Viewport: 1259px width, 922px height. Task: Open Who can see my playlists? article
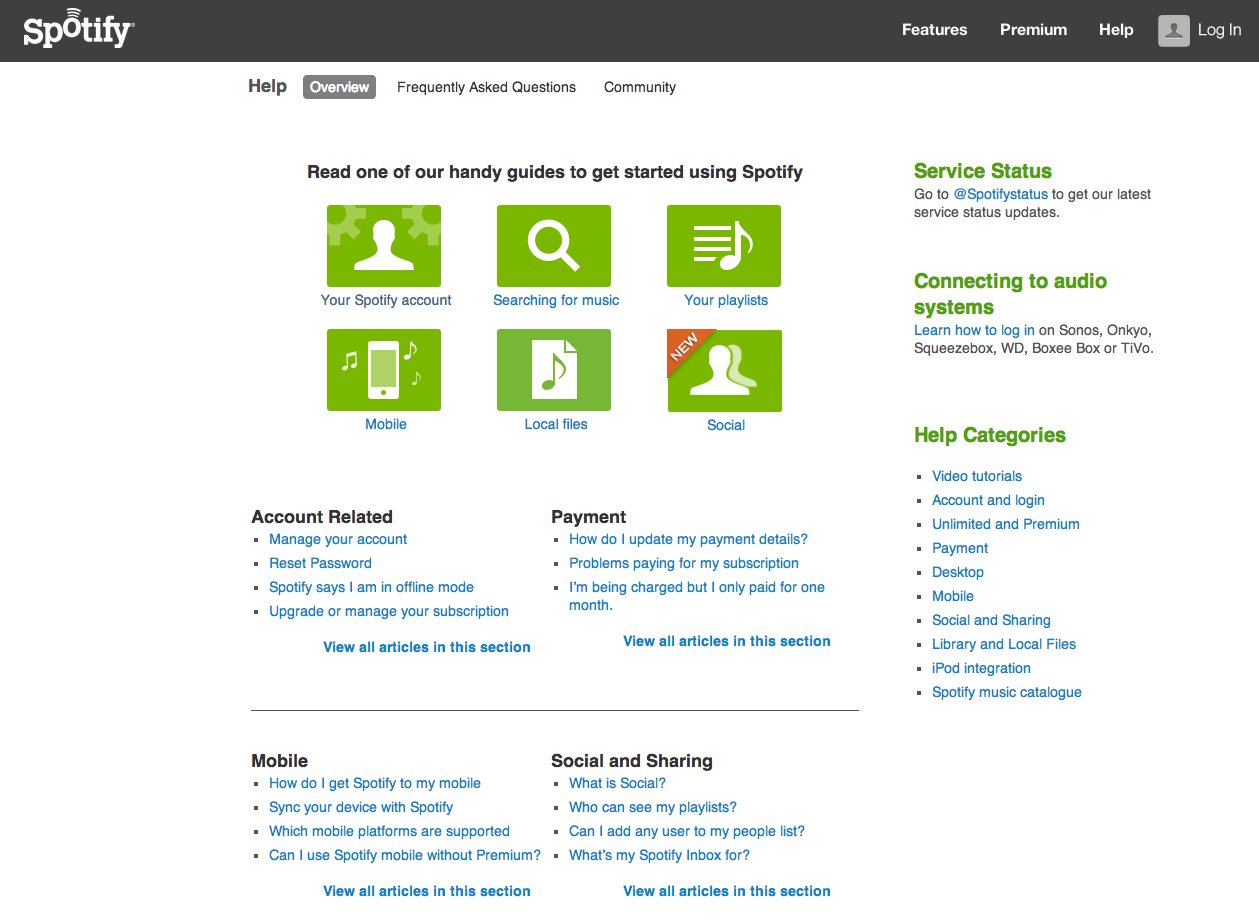click(653, 807)
